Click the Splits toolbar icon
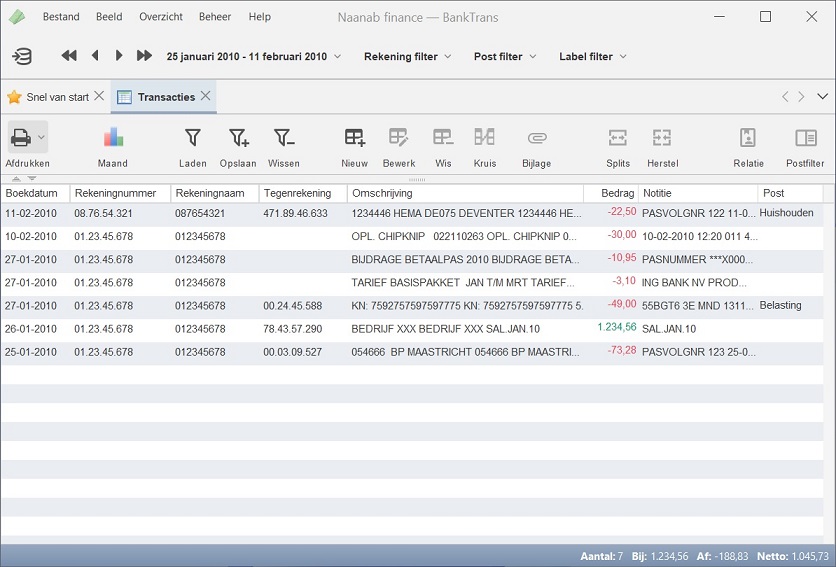This screenshot has width=836, height=567. point(618,138)
